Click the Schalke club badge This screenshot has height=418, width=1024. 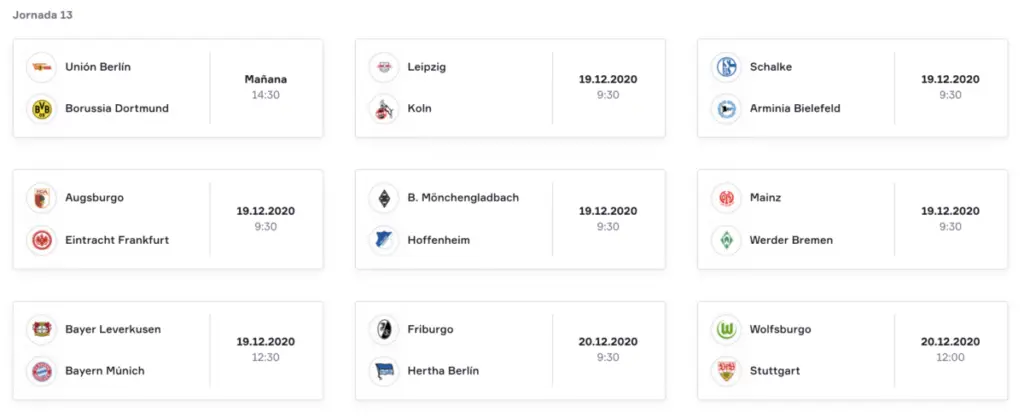click(x=726, y=67)
